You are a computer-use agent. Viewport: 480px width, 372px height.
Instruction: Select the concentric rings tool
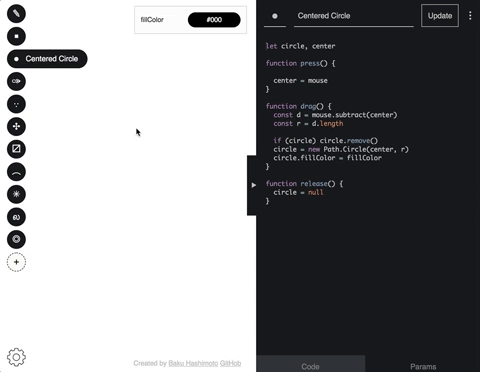click(16, 239)
